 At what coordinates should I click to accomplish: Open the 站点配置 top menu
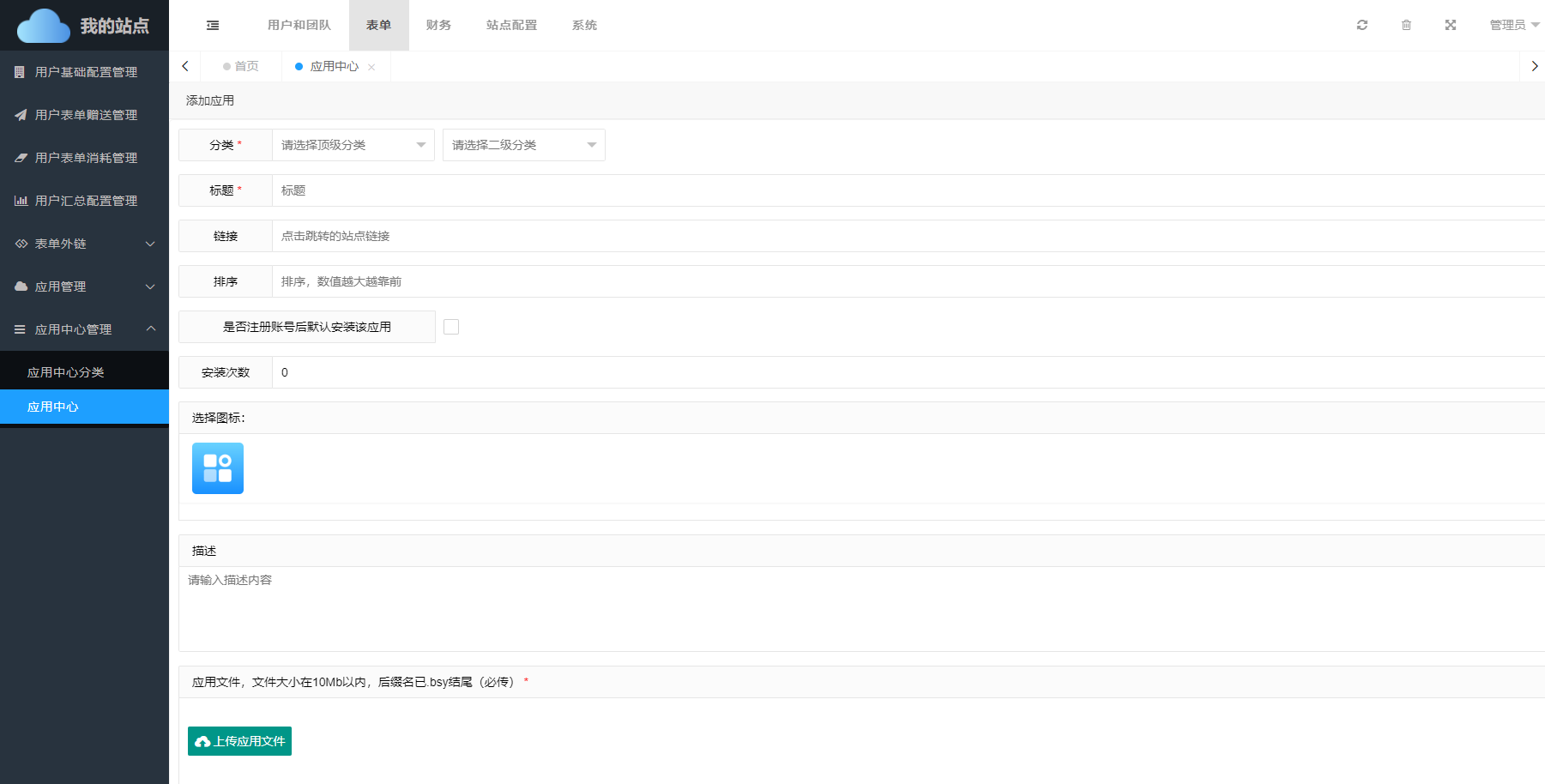511,25
